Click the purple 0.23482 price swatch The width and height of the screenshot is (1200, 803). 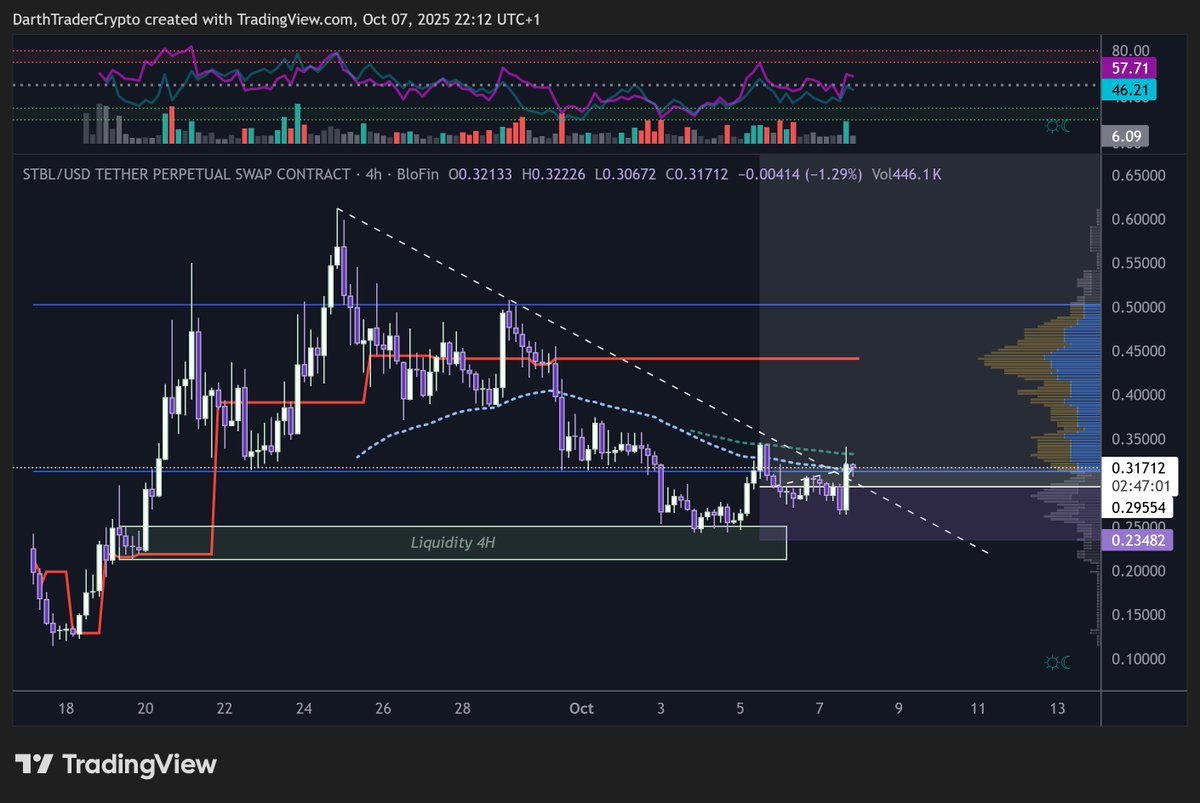pyautogui.click(x=1141, y=540)
